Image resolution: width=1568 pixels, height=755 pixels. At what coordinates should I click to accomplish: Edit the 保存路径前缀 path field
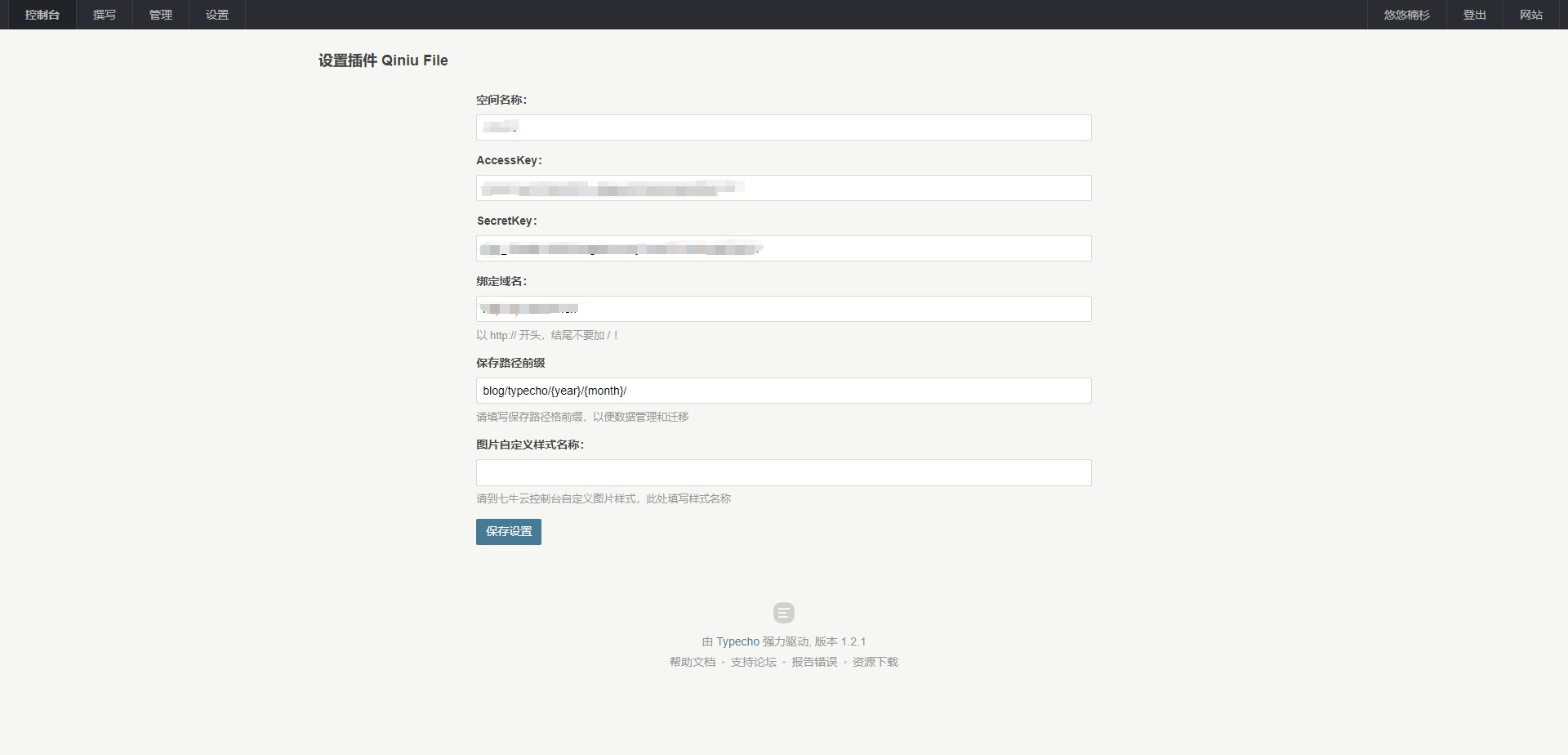(783, 391)
